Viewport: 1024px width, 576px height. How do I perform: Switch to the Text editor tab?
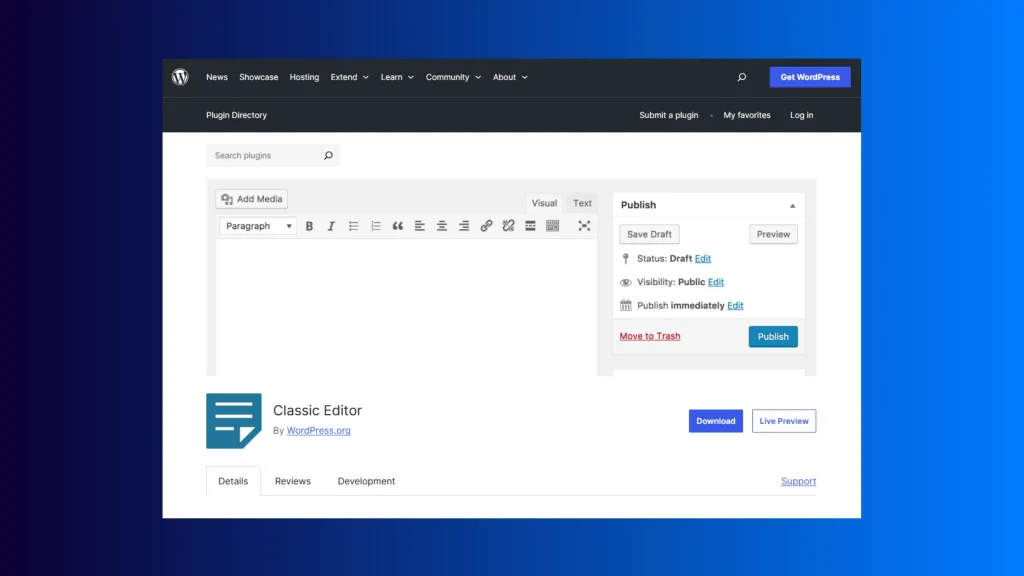[x=582, y=203]
